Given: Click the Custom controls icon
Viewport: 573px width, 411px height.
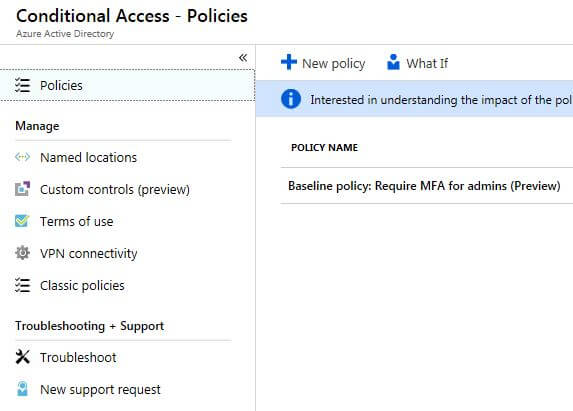Looking at the screenshot, I should 22,189.
